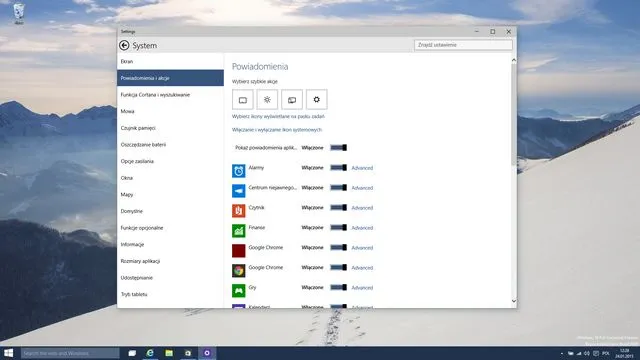640x360 pixels.
Task: Toggle switch for red-icon Google Chrome row
Action: point(338,248)
